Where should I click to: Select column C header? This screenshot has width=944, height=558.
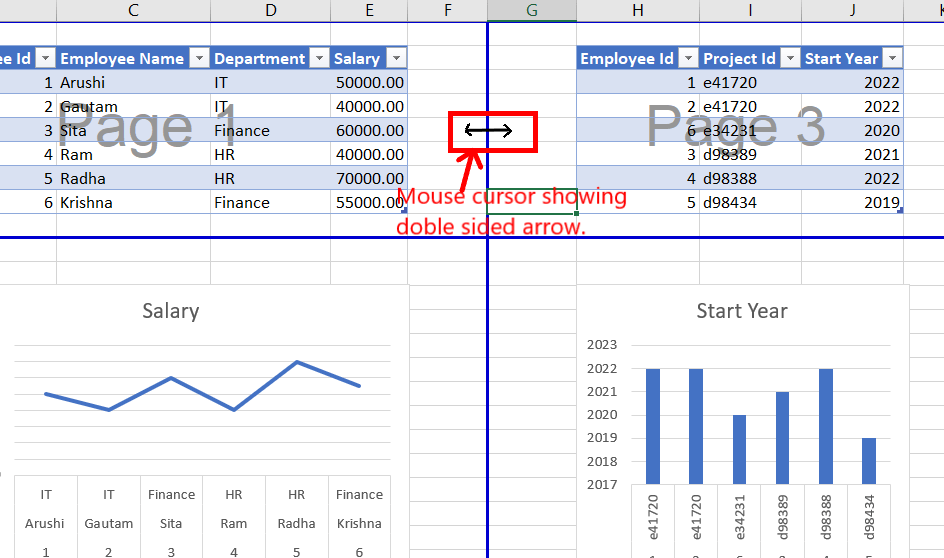(133, 10)
